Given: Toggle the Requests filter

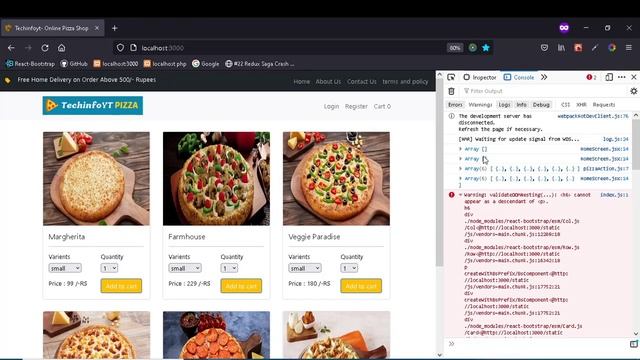Looking at the screenshot, I should pyautogui.click(x=604, y=105).
